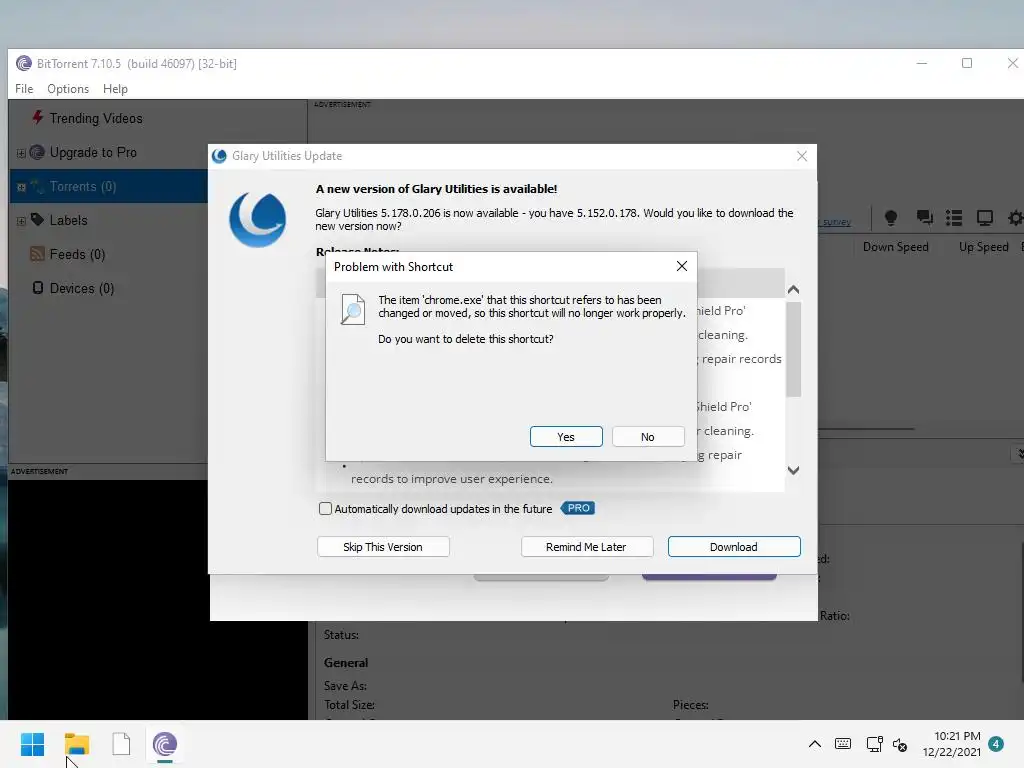Click release notes scrollbar down arrow
Image resolution: width=1024 pixels, height=768 pixels.
[x=793, y=470]
